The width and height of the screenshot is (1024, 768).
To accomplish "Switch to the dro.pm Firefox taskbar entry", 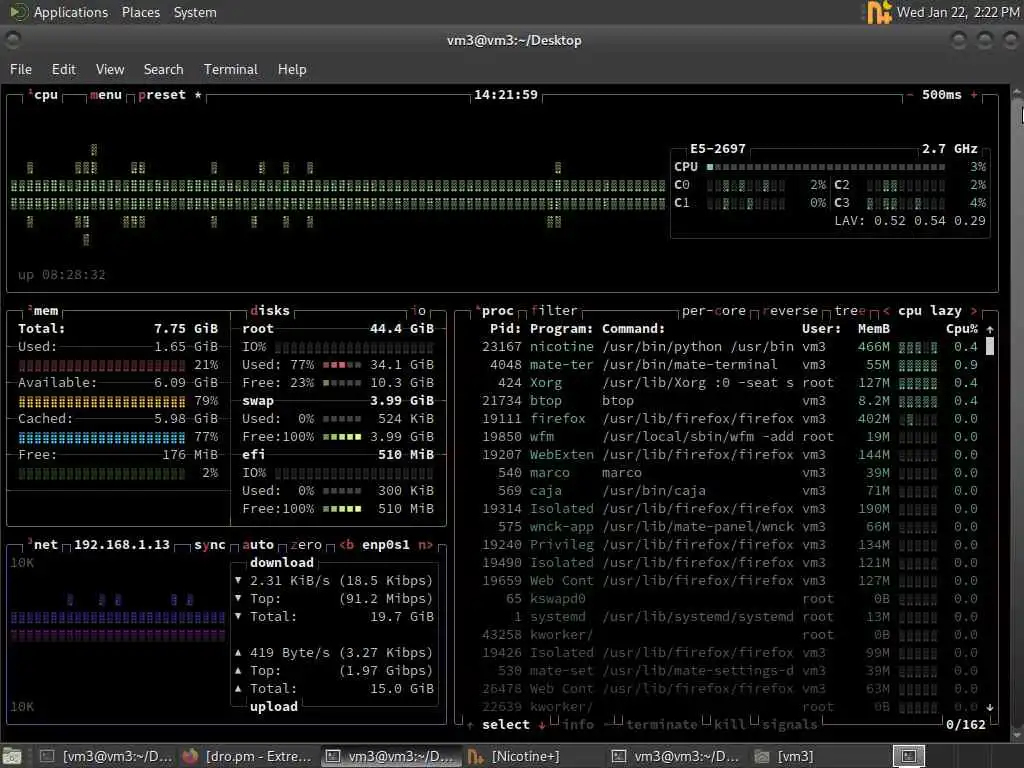I will click(248, 756).
